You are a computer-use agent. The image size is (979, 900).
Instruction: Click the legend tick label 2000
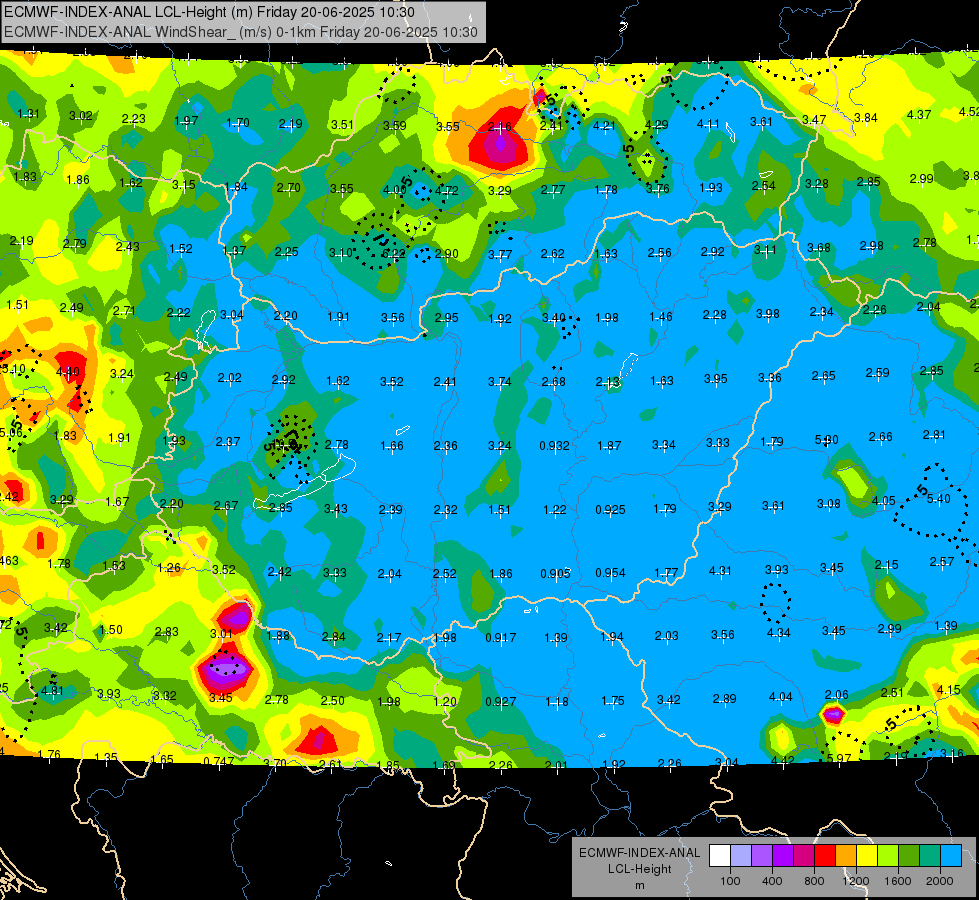(x=939, y=881)
